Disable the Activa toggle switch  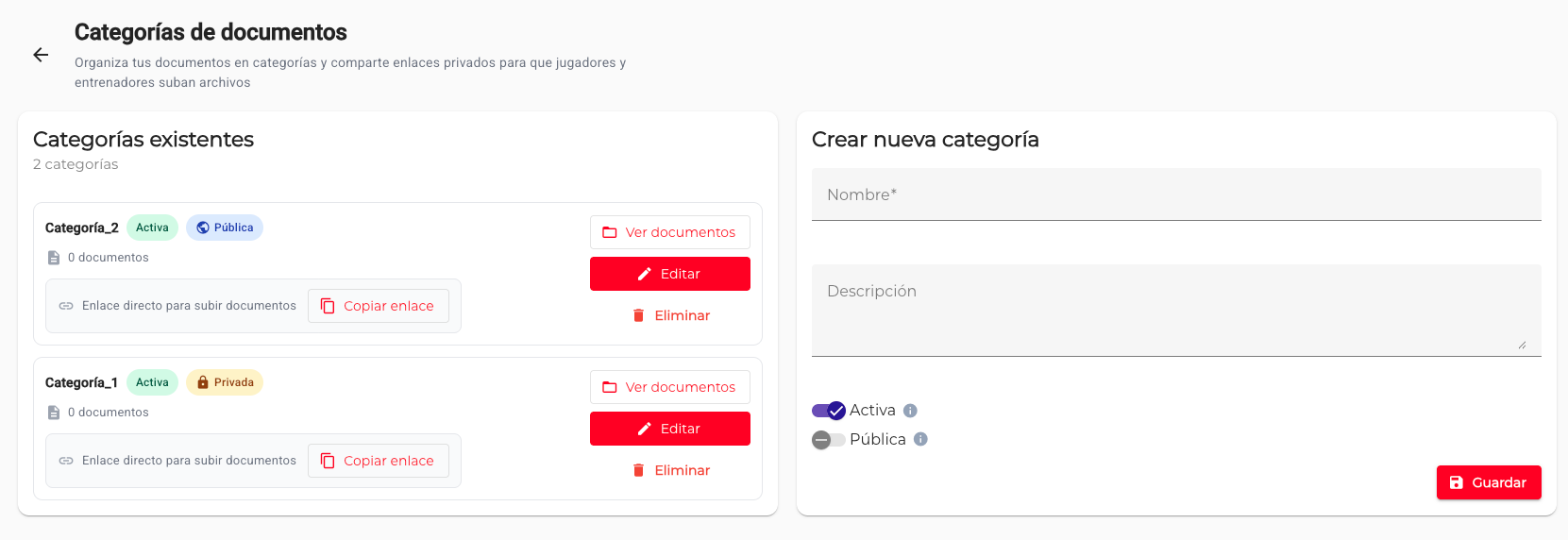[x=829, y=411]
